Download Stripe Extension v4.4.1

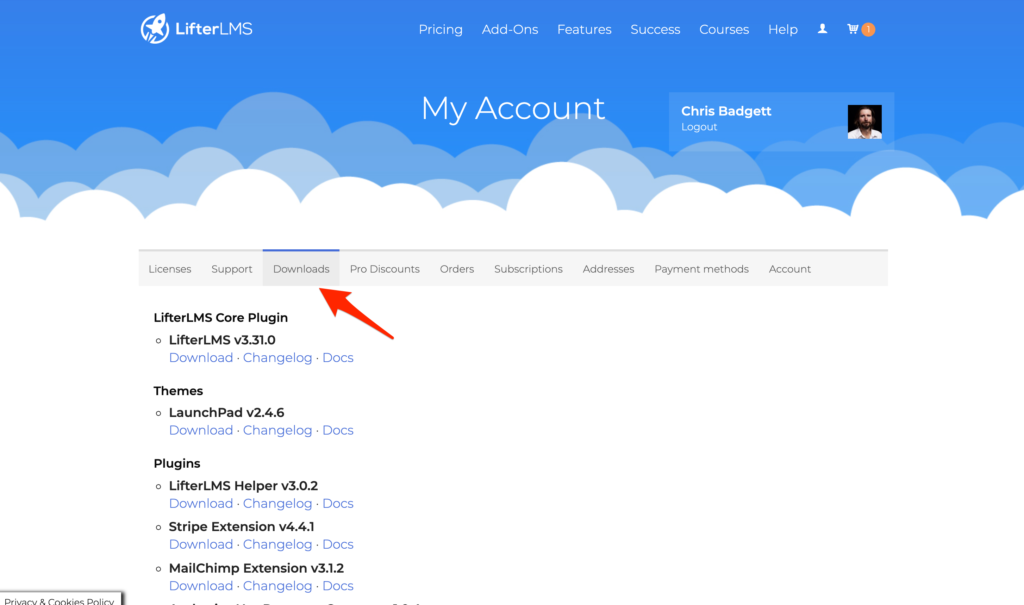tap(201, 544)
